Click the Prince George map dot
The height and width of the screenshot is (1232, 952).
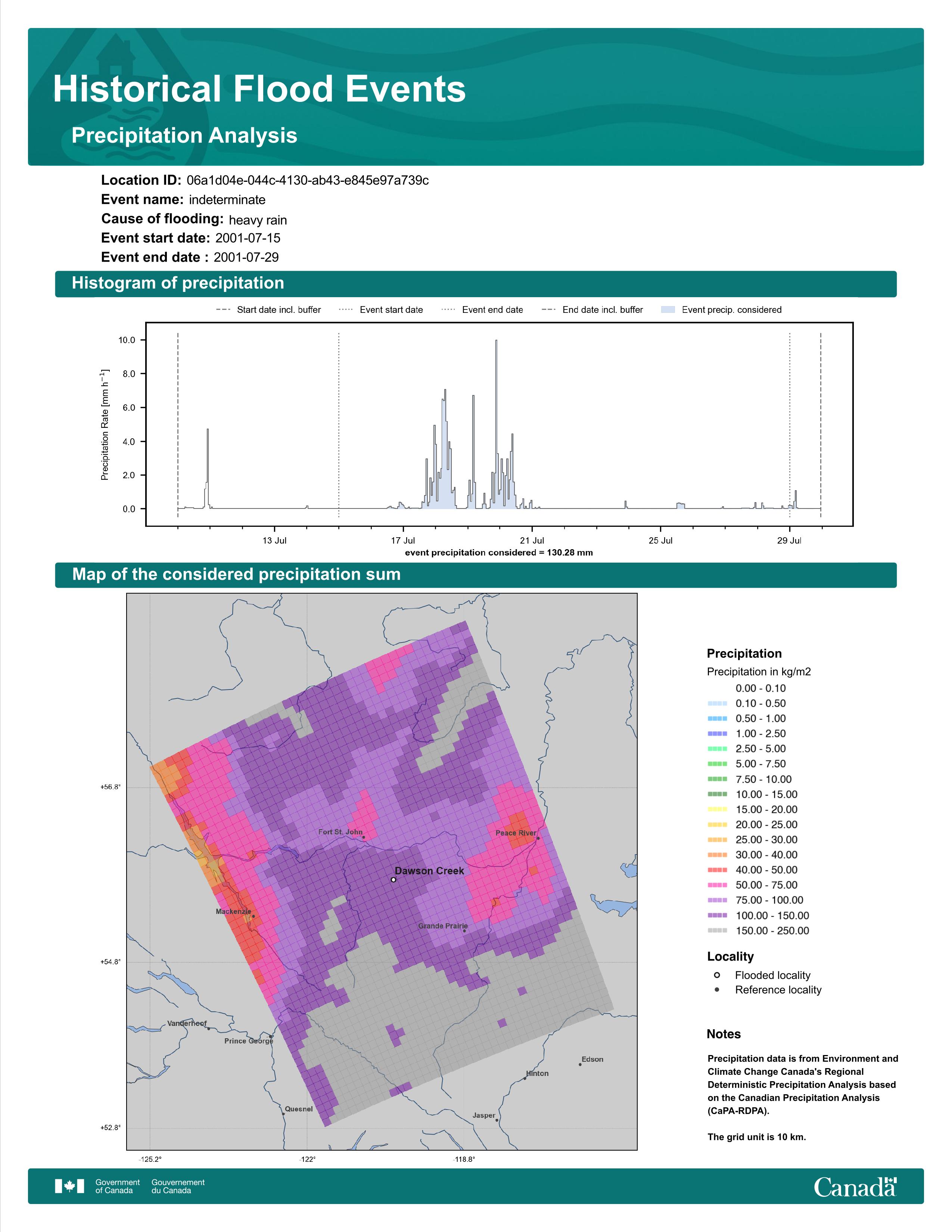(x=271, y=1036)
